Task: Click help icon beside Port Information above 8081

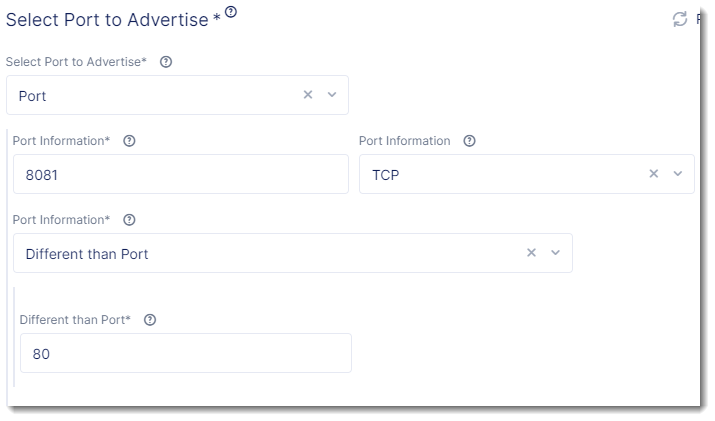Action: 129,141
